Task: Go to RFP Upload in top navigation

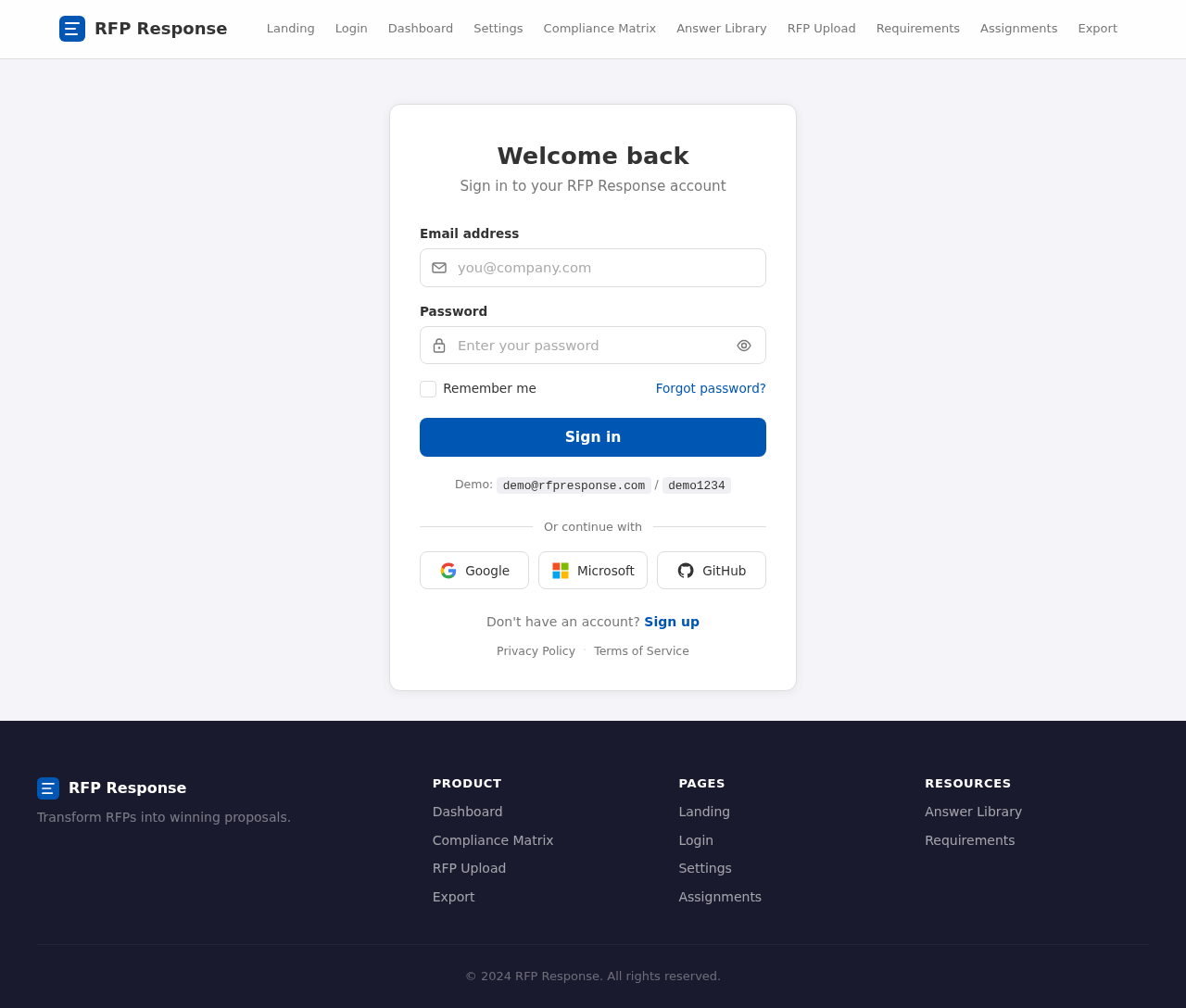Action: 822,29
